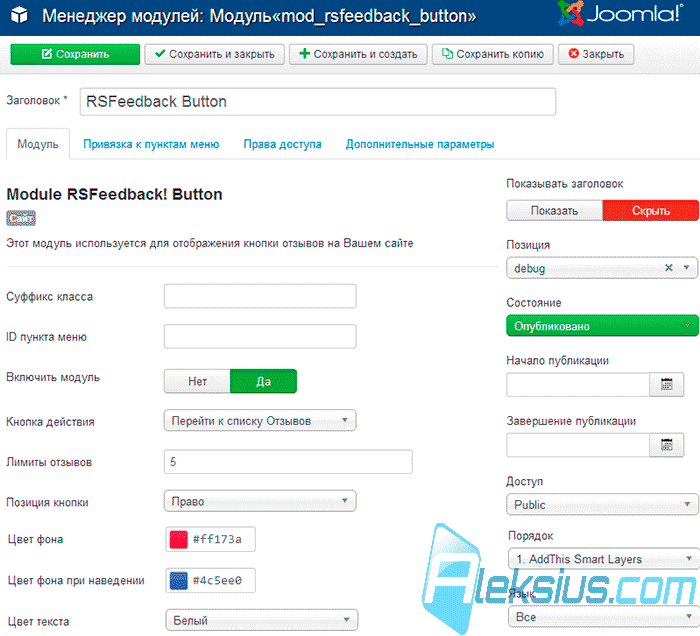
Task: Open Привязка к пунктам меню tab
Action: pyautogui.click(x=151, y=144)
